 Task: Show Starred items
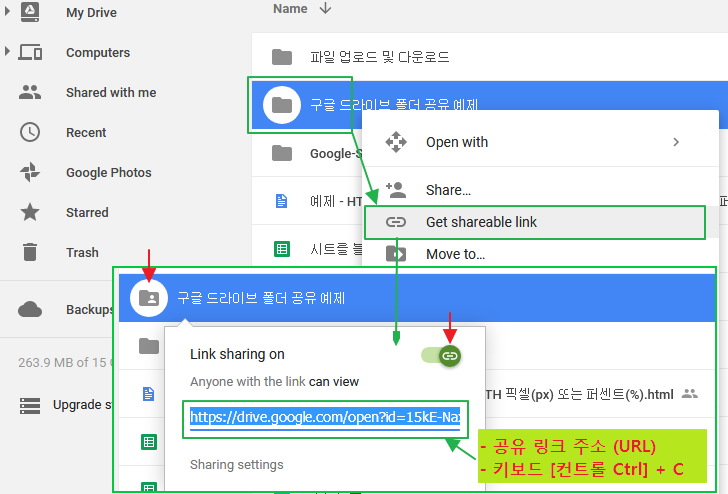pyautogui.click(x=87, y=212)
